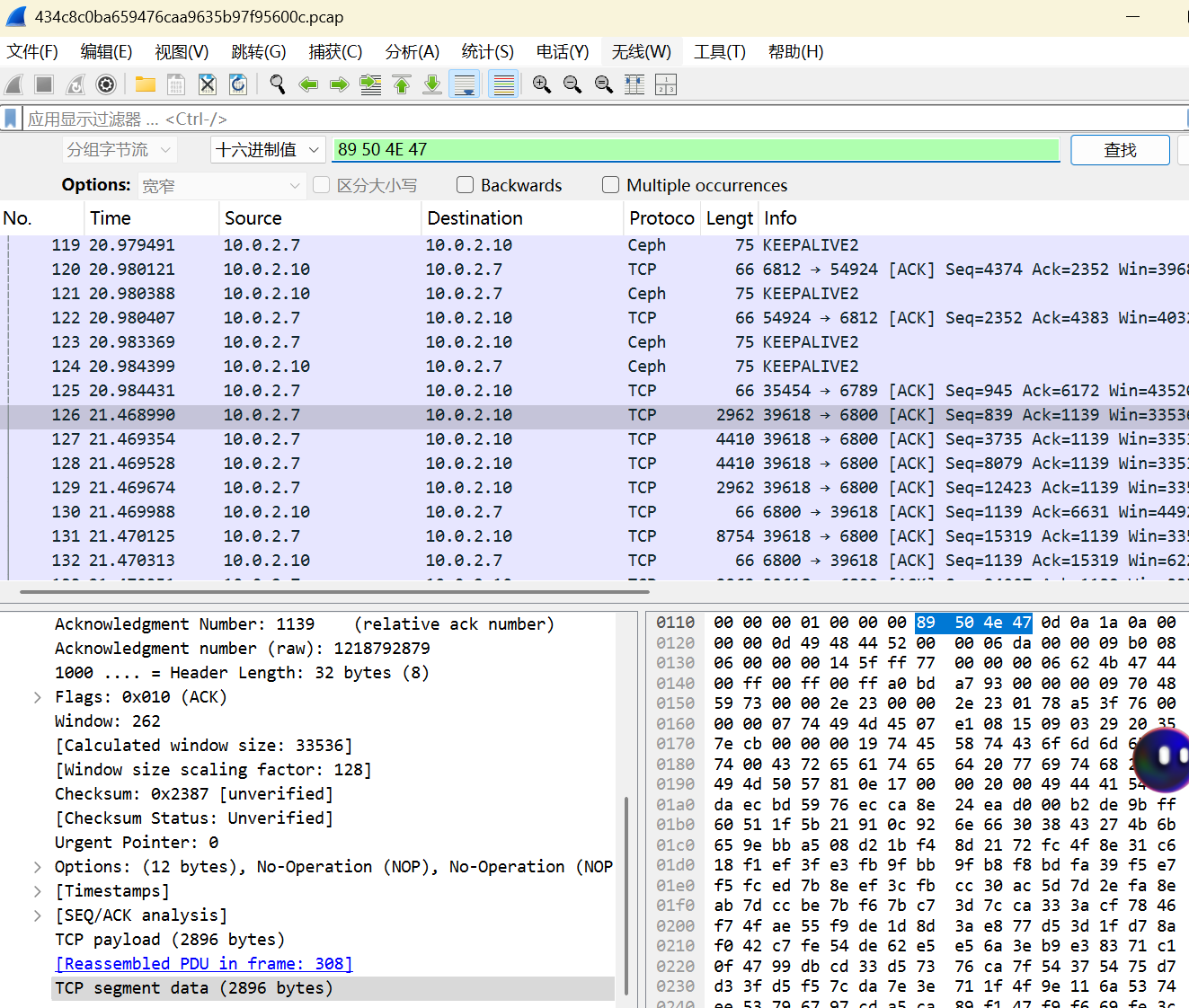Toggle packet list colorization icon

(x=504, y=84)
